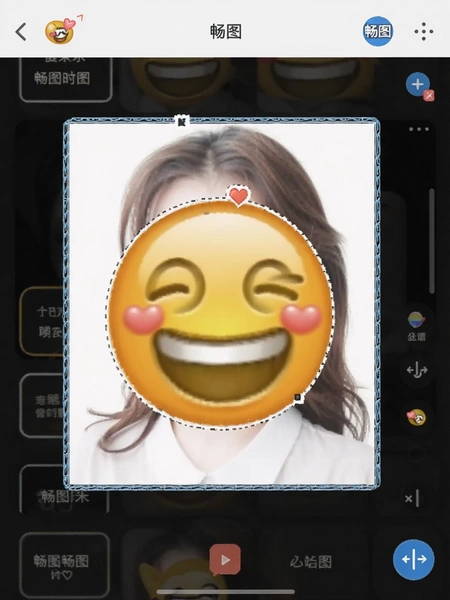
Task: Open the four-dot more menu
Action: pyautogui.click(x=424, y=32)
